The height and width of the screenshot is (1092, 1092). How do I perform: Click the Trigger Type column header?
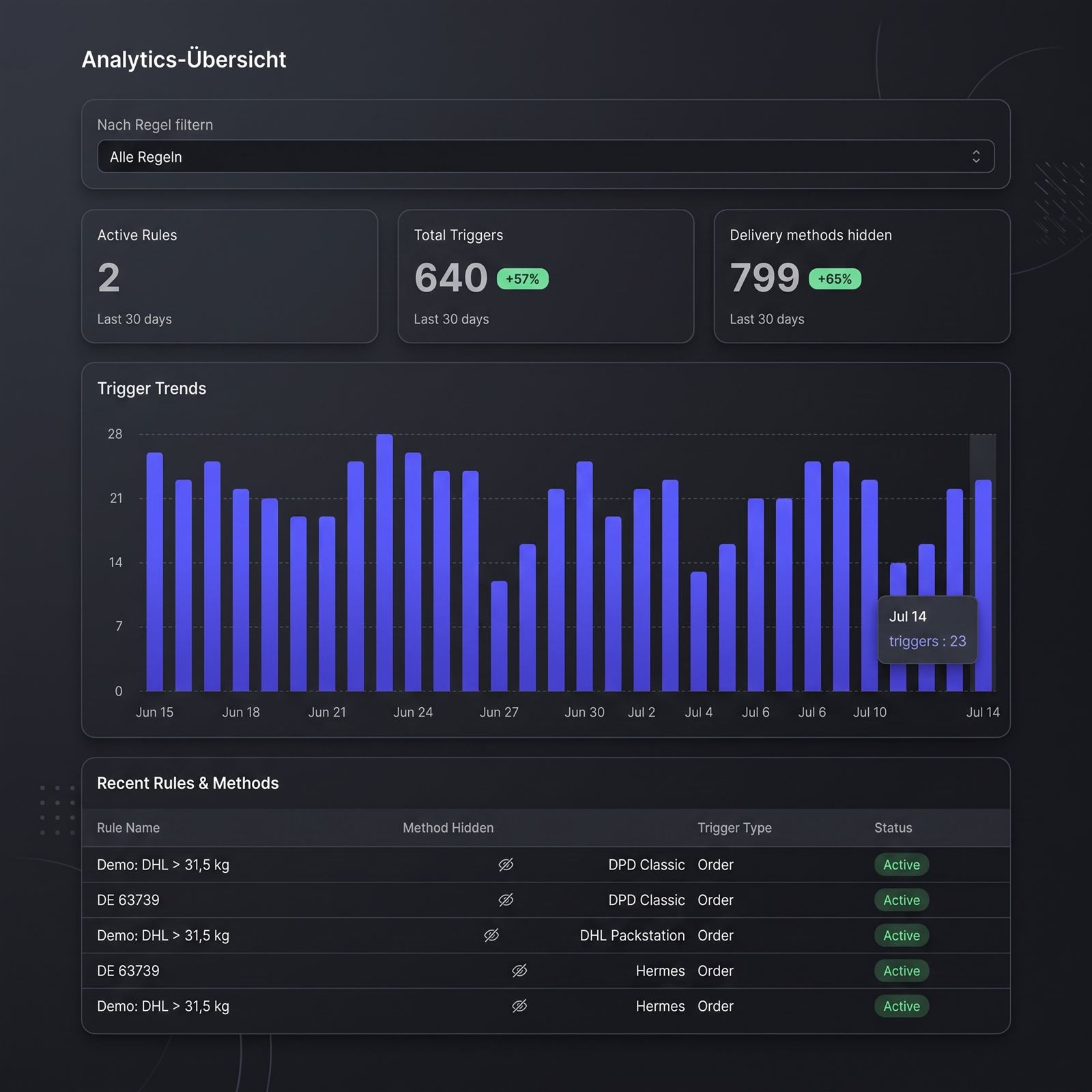734,828
